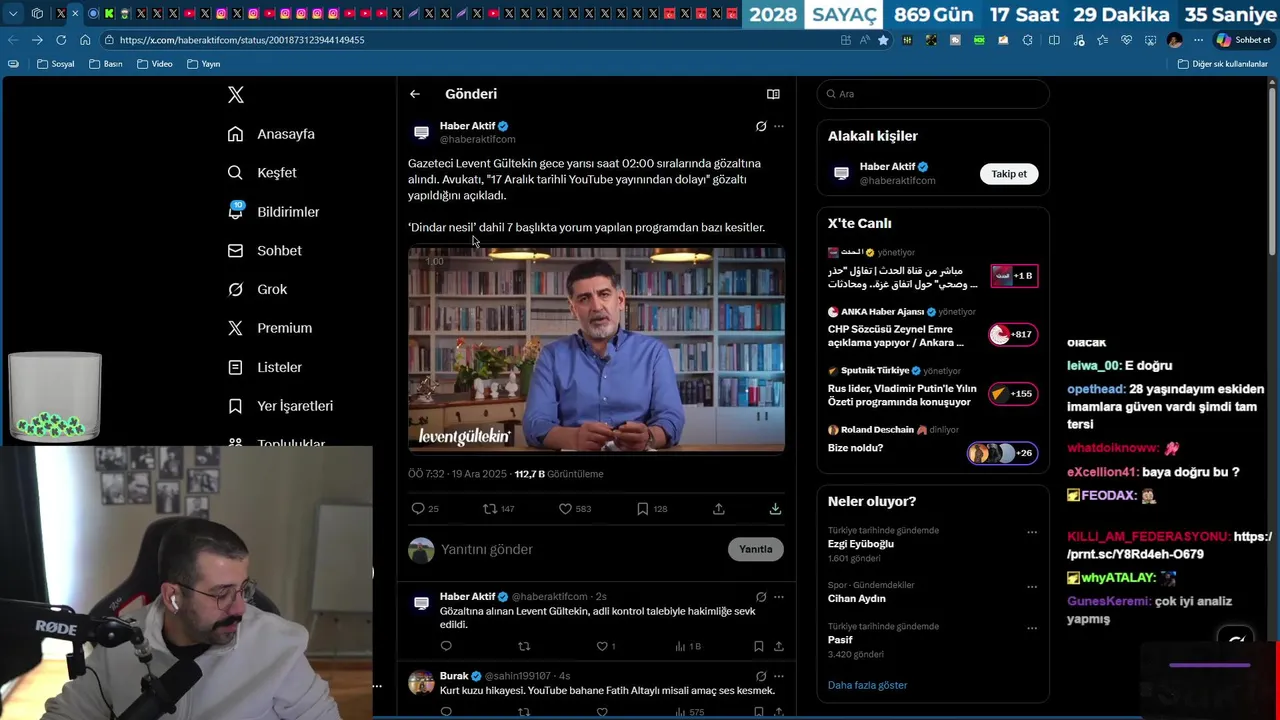Open the favorites list icon in toolbar
The width and height of the screenshot is (1280, 720).
(1102, 40)
